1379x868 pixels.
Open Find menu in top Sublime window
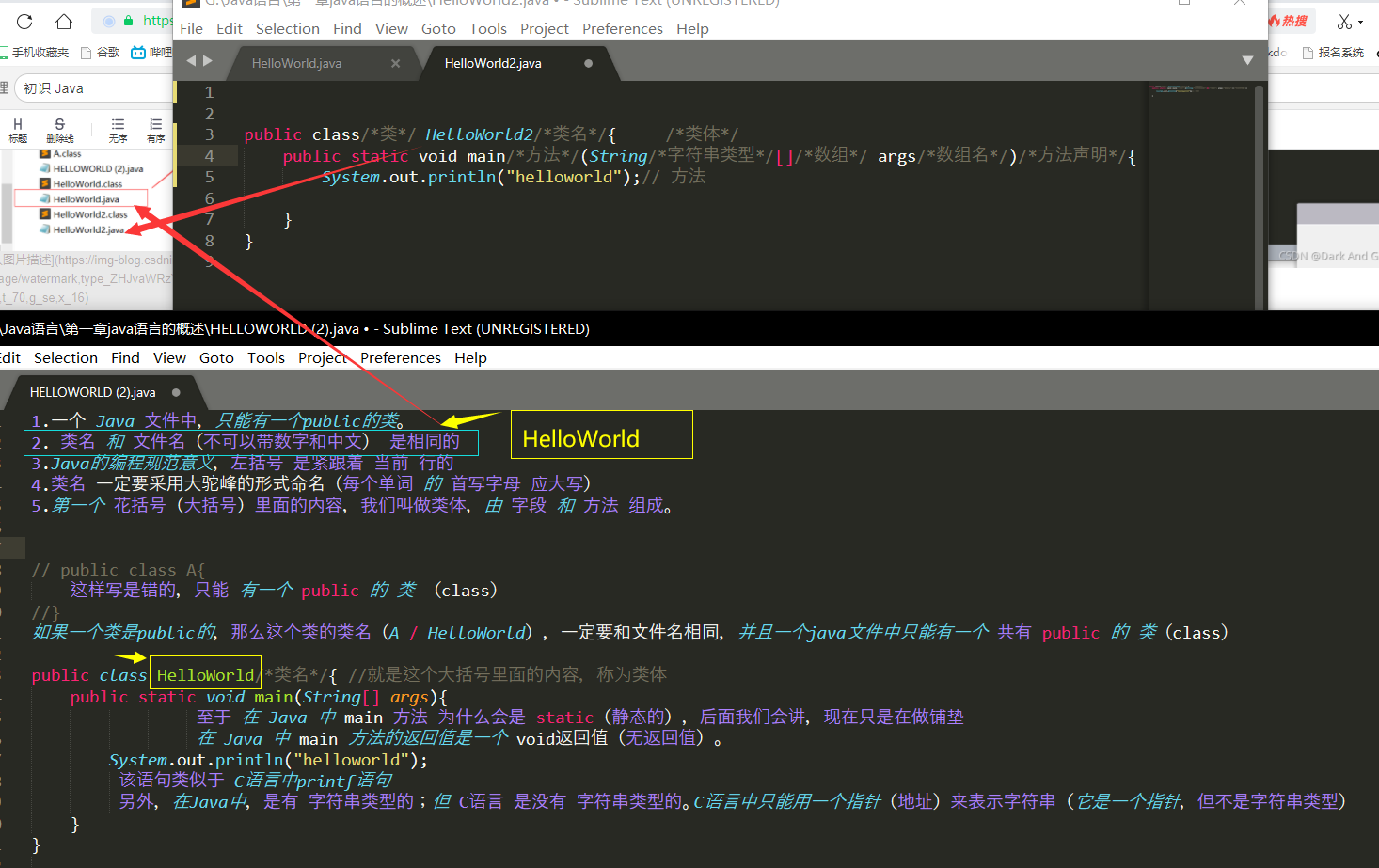(347, 29)
